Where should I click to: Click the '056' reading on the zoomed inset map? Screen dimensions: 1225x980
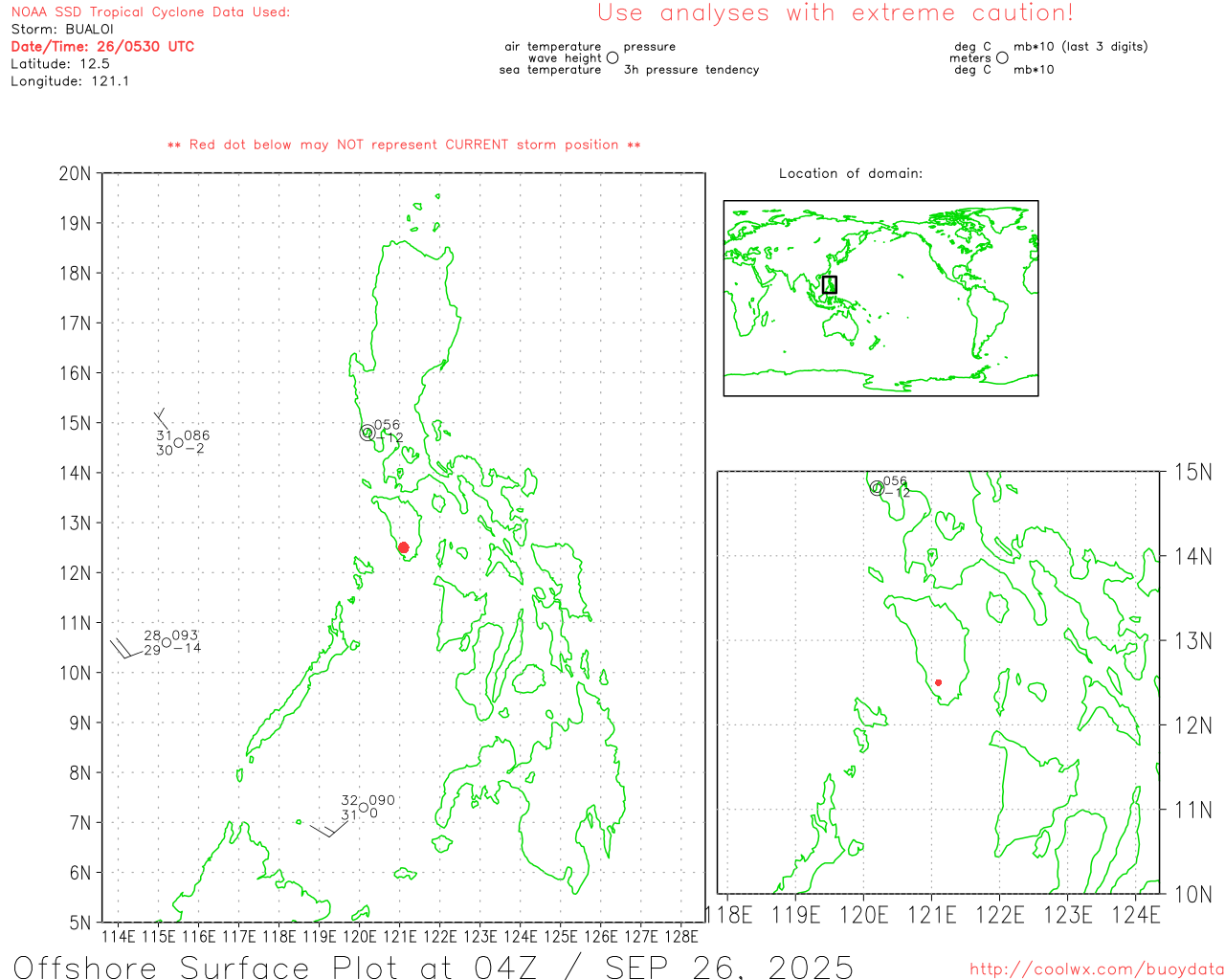(x=895, y=481)
